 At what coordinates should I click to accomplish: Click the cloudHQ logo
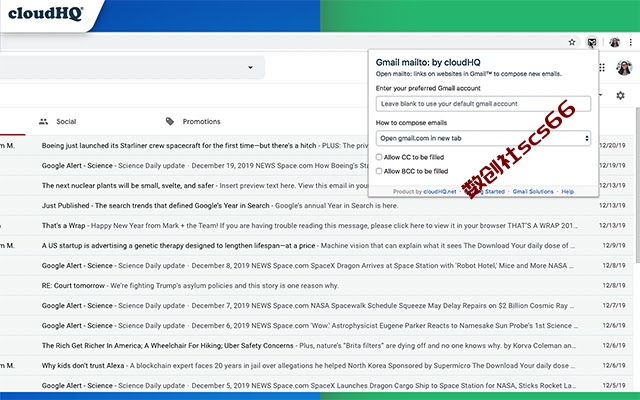pos(46,13)
